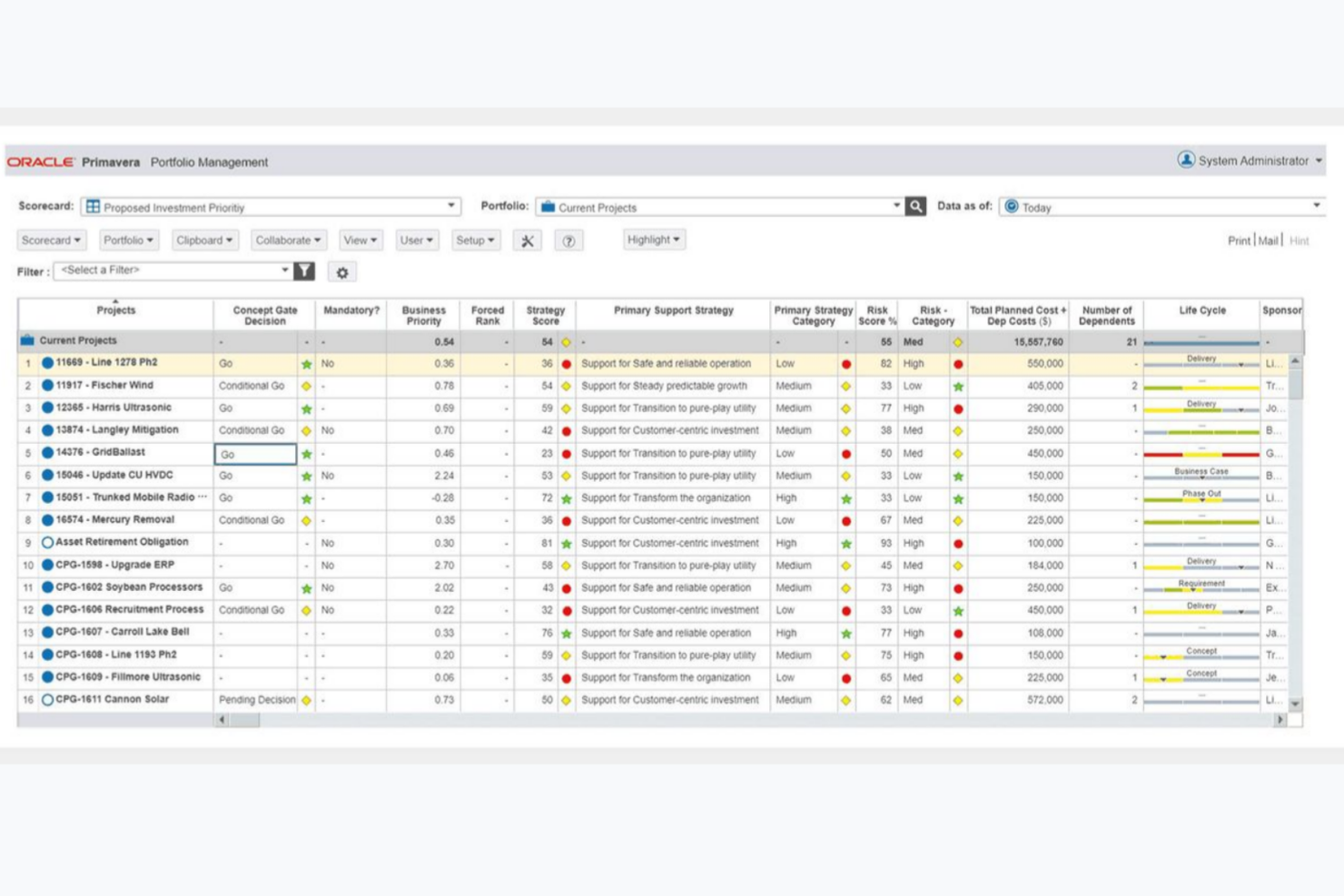This screenshot has height=896, width=1344.
Task: Open the help question mark icon
Action: pos(568,241)
